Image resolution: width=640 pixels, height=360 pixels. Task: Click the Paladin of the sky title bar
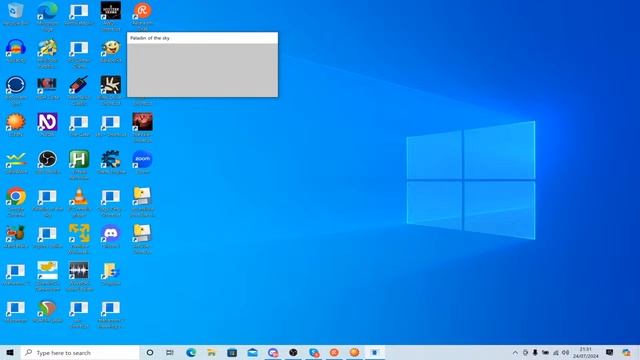point(202,38)
